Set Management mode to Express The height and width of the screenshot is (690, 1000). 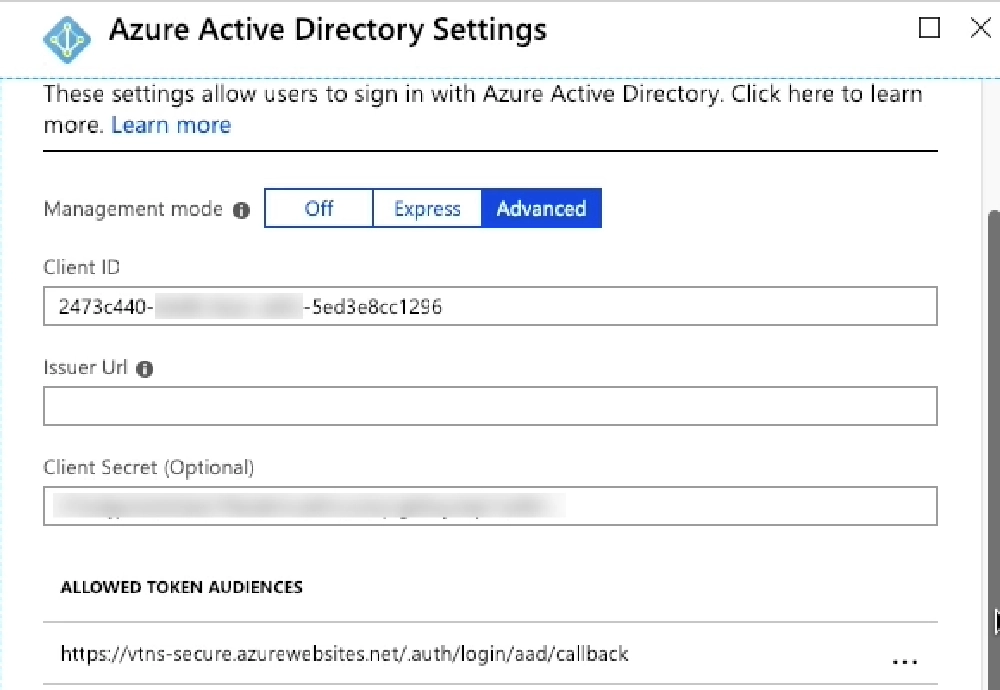(x=427, y=208)
